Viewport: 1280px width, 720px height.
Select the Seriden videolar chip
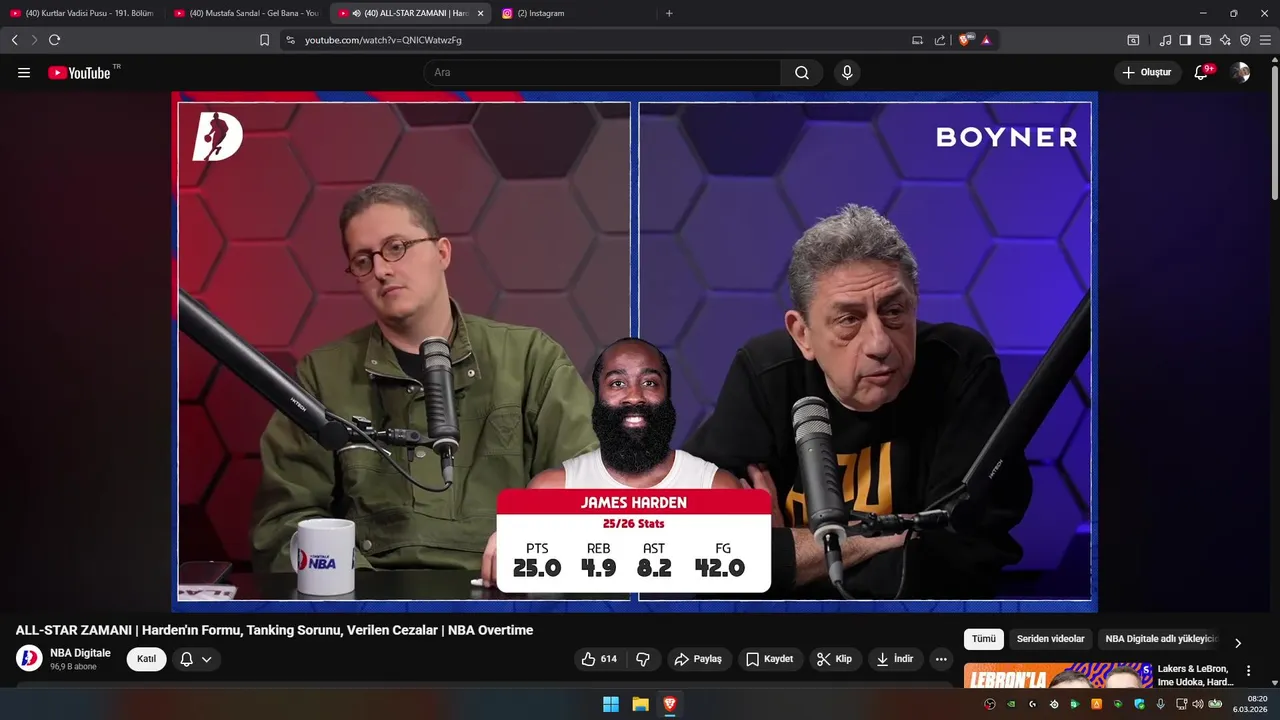[x=1050, y=639]
